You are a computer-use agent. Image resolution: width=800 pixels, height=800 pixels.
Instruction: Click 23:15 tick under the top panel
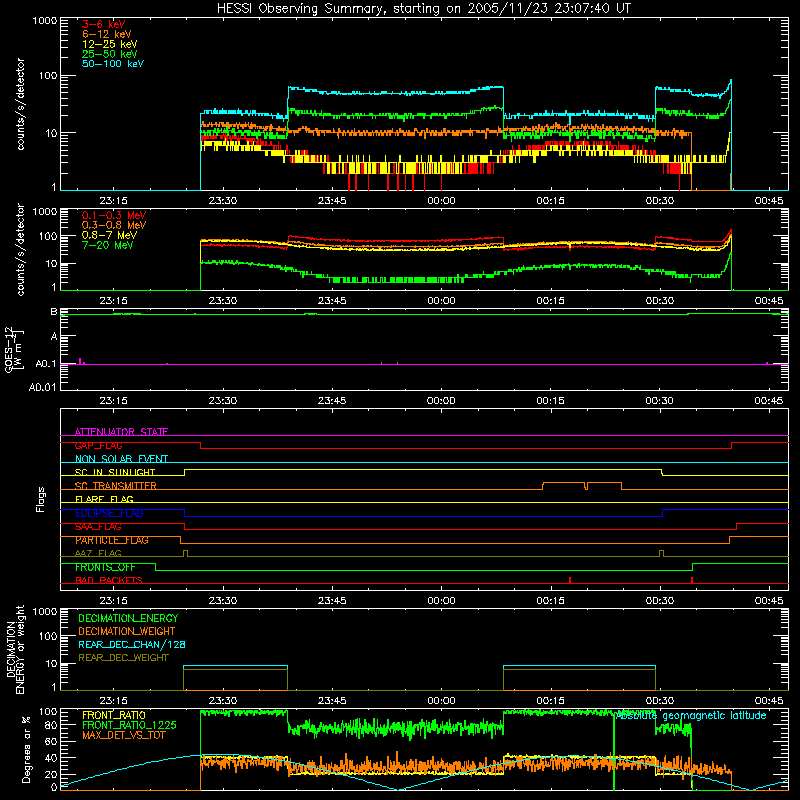113,201
